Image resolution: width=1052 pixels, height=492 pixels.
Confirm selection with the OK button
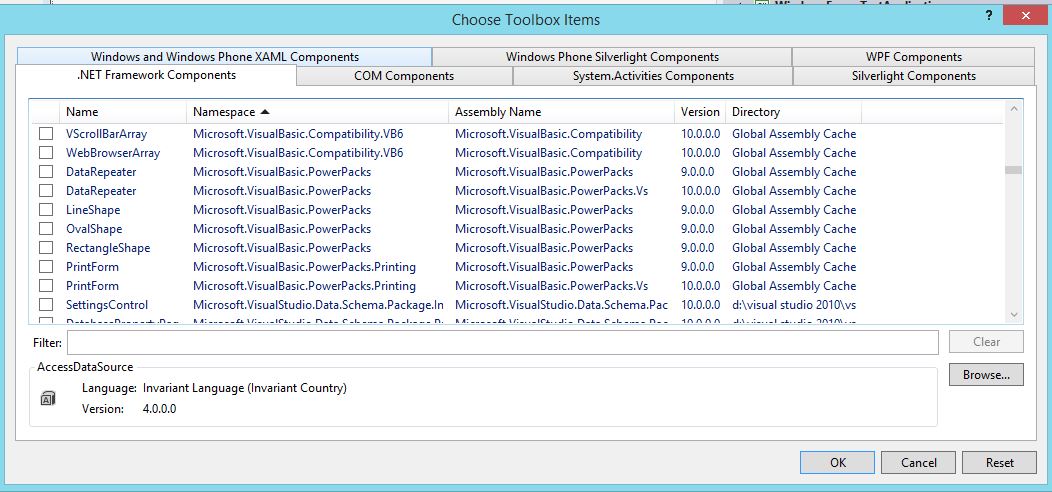(x=838, y=462)
